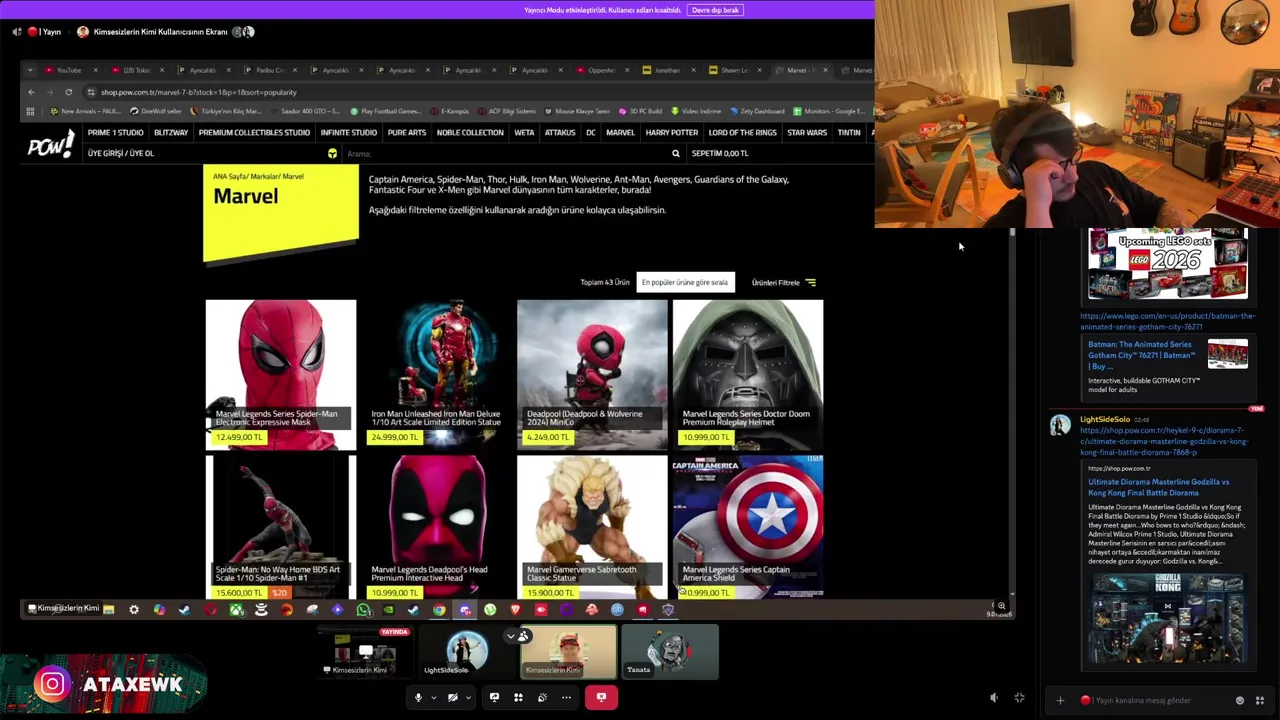1280x720 pixels.
Task: Click Devre dışı bırak in purple banner
Action: pos(715,10)
